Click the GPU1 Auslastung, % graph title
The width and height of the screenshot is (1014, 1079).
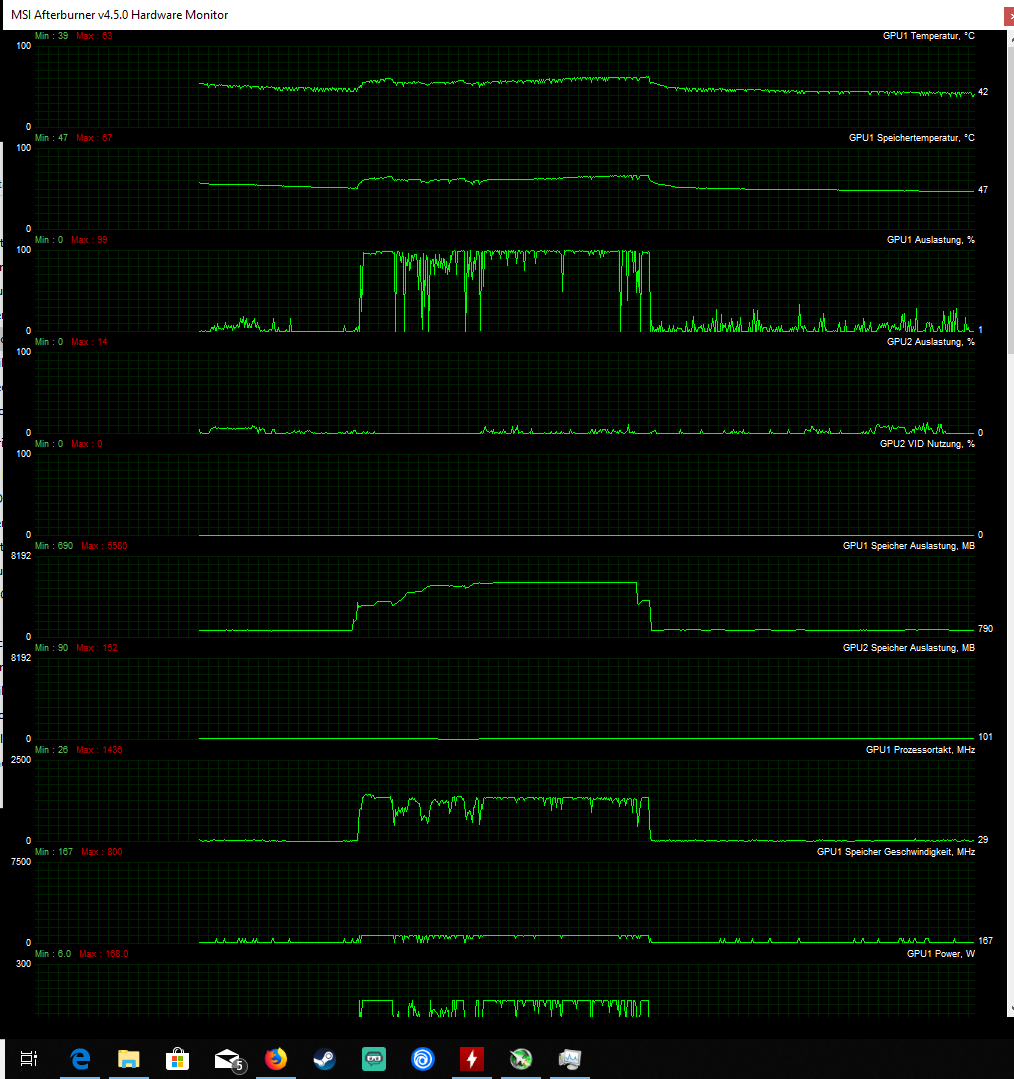[931, 239]
